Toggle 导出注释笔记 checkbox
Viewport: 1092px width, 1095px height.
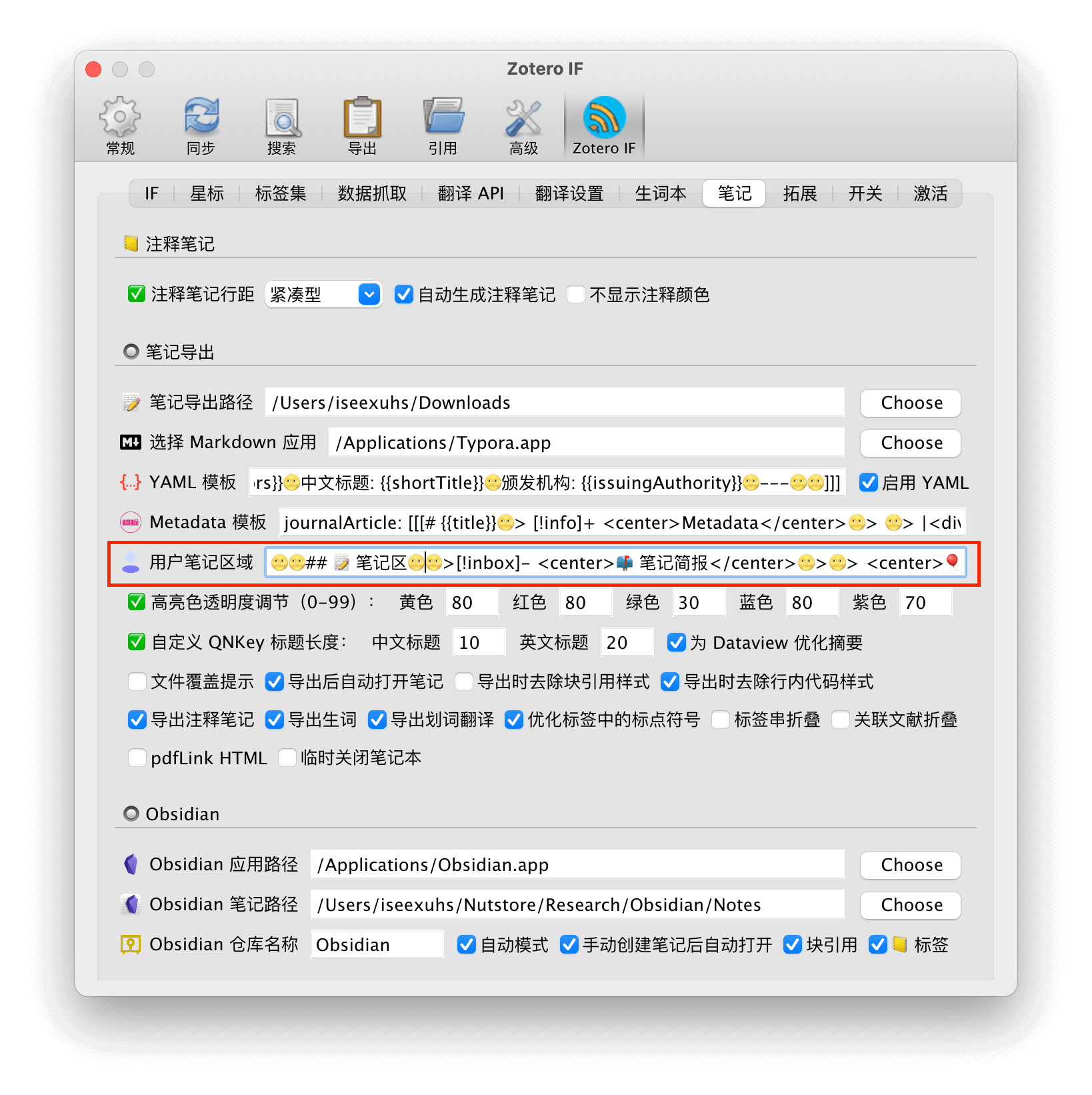pos(137,720)
